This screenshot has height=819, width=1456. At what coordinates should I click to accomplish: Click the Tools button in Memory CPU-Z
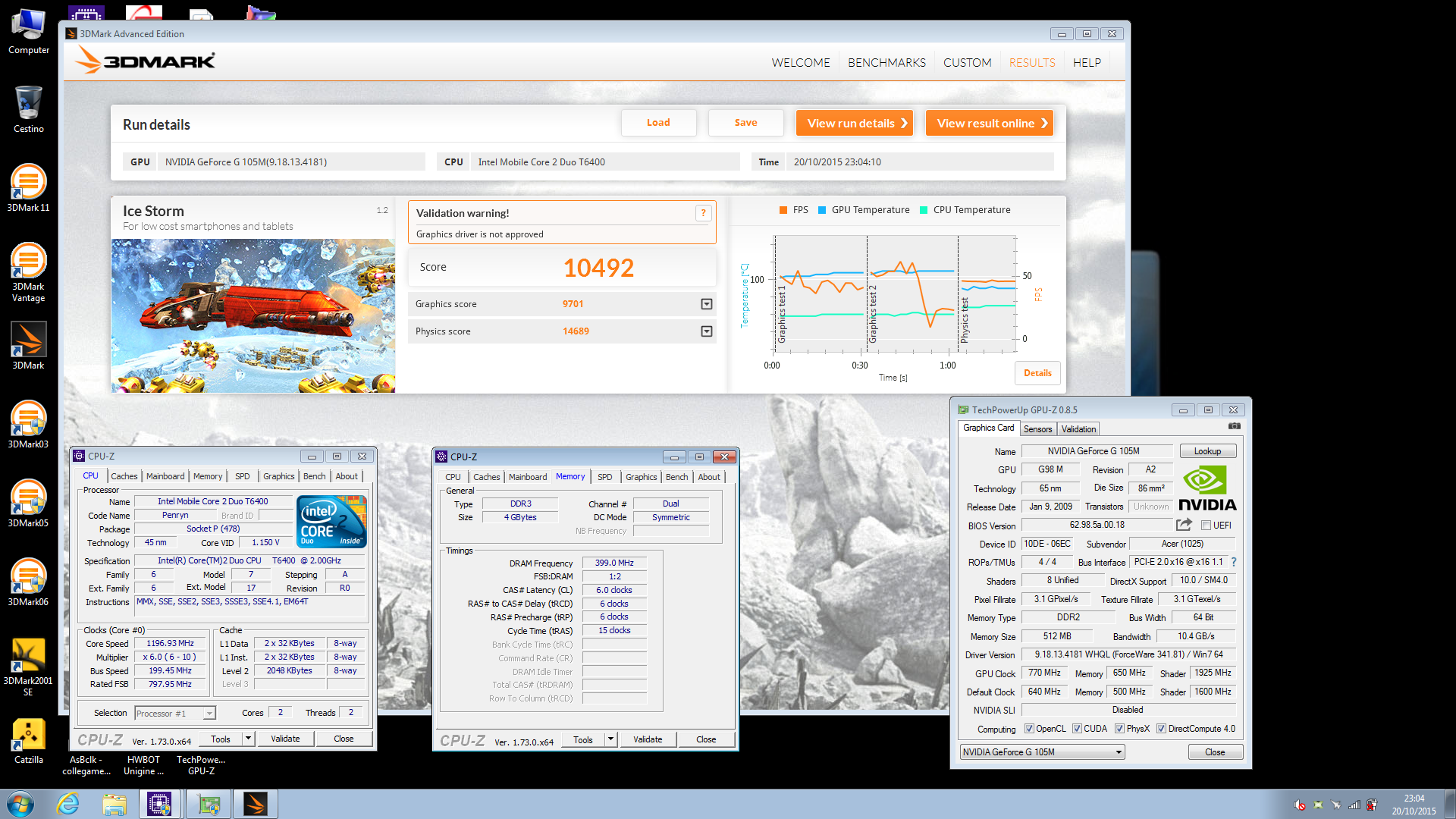click(583, 739)
